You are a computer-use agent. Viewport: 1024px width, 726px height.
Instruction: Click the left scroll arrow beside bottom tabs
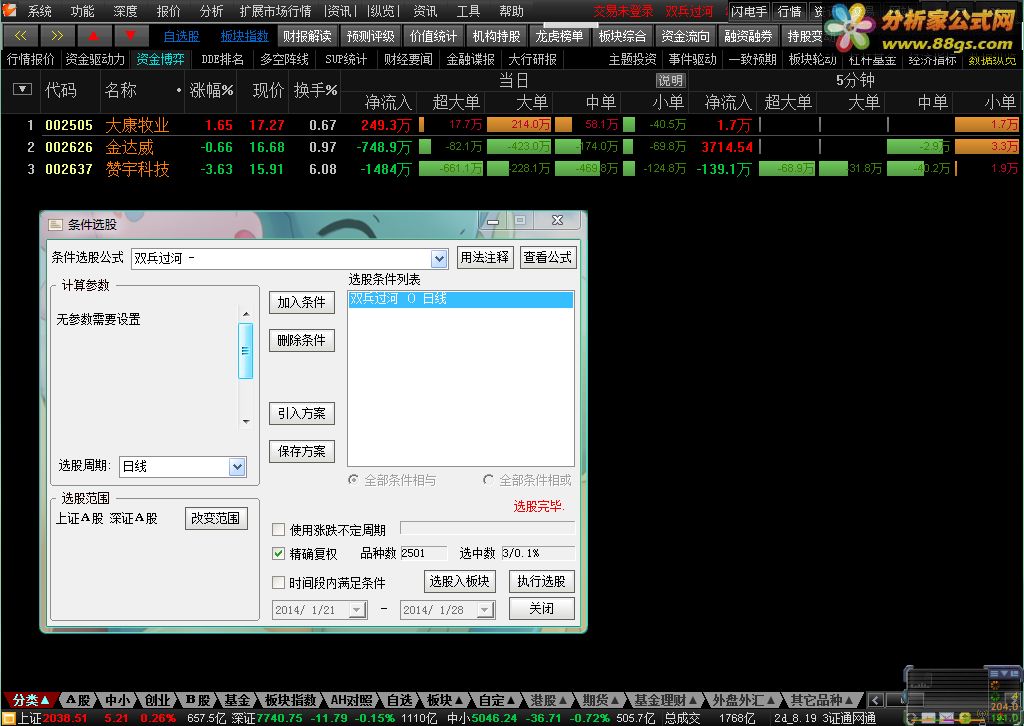point(876,701)
